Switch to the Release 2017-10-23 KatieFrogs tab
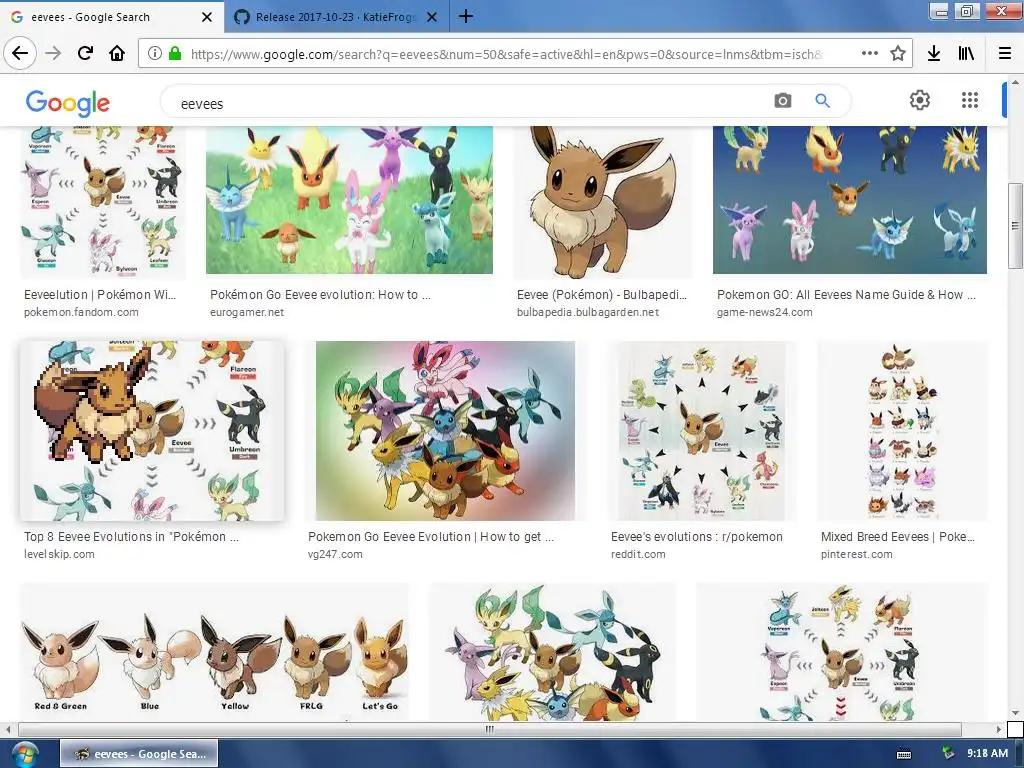 336,17
